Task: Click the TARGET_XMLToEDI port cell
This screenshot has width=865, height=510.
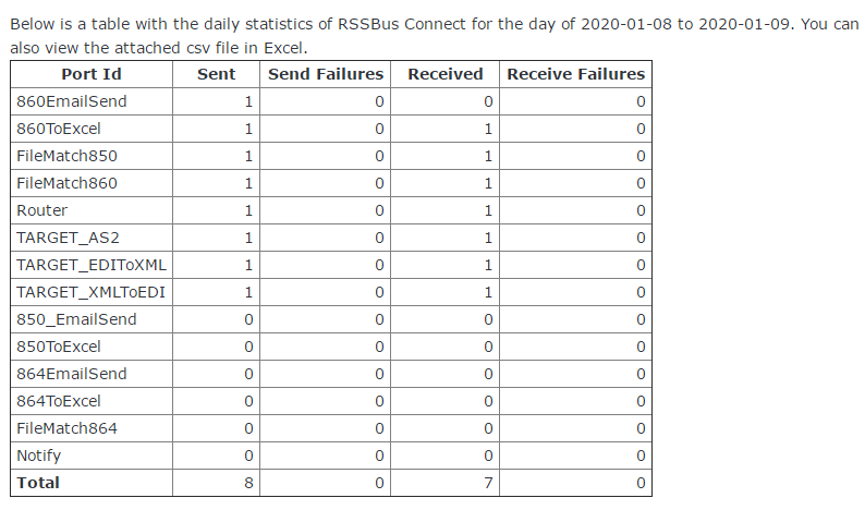Action: (92, 292)
